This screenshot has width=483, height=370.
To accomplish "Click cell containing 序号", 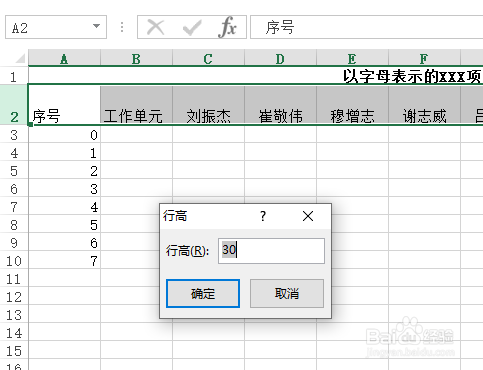I will [x=64, y=105].
